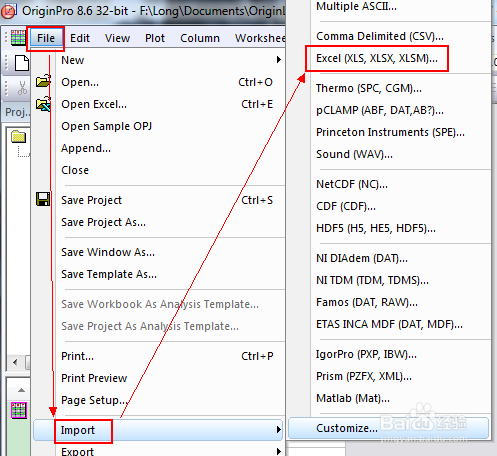Image resolution: width=497 pixels, height=456 pixels.
Task: Select ETAS INCA MDF (DAT, MDF)...
Action: click(389, 324)
